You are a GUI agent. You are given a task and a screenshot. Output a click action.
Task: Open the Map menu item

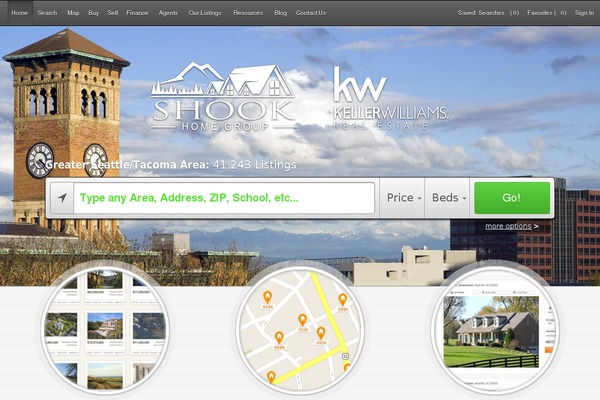coord(73,13)
